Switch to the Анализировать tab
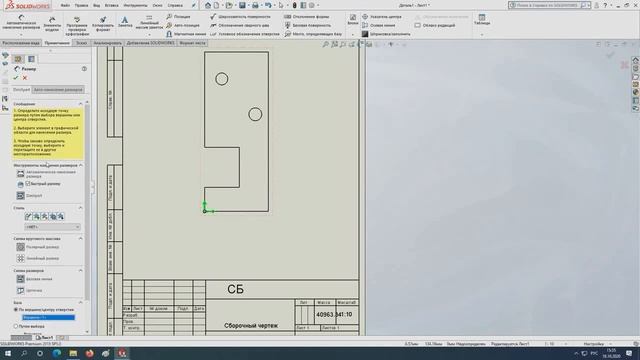 click(x=107, y=43)
